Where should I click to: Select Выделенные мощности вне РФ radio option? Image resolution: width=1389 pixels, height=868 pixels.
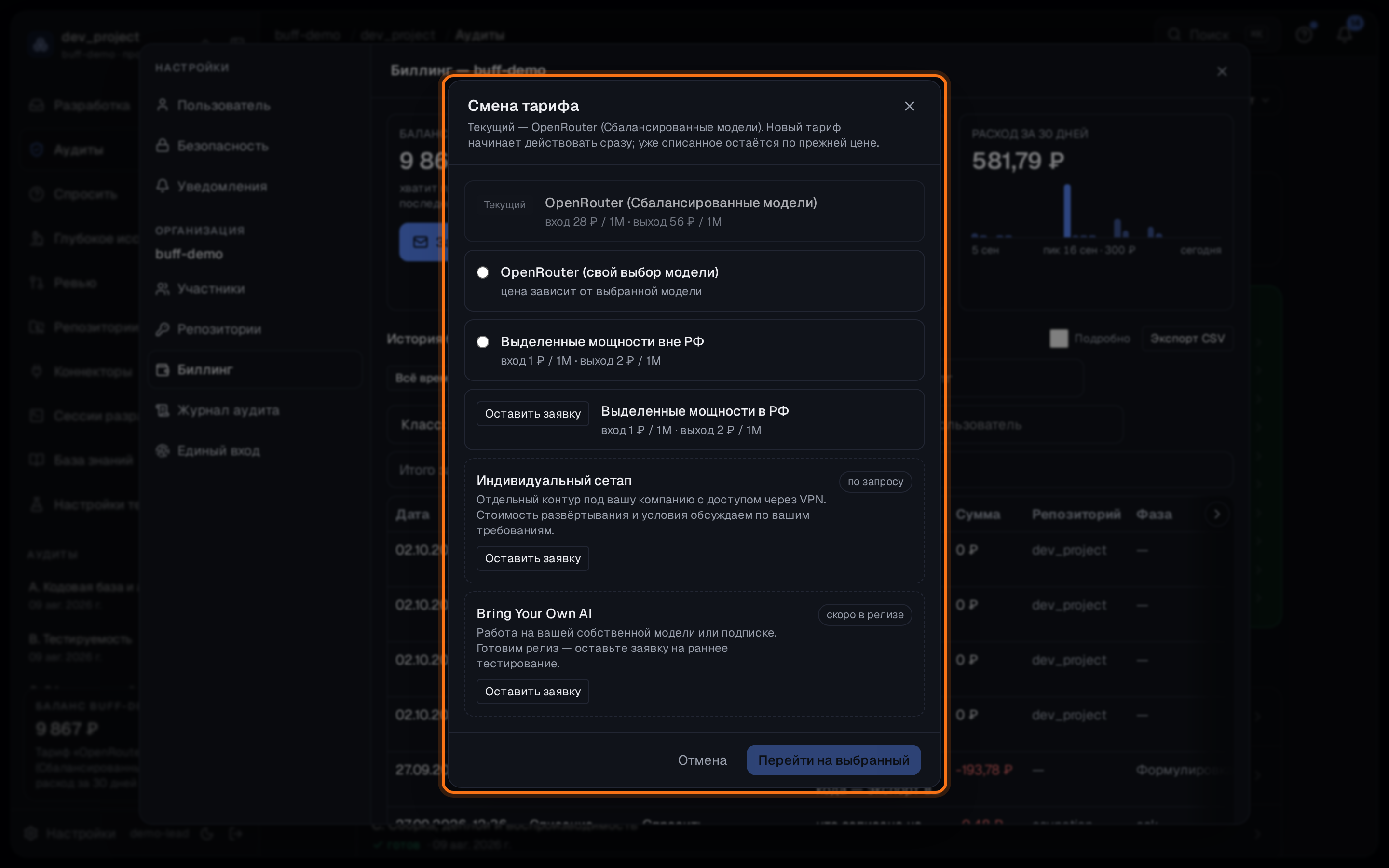click(483, 342)
